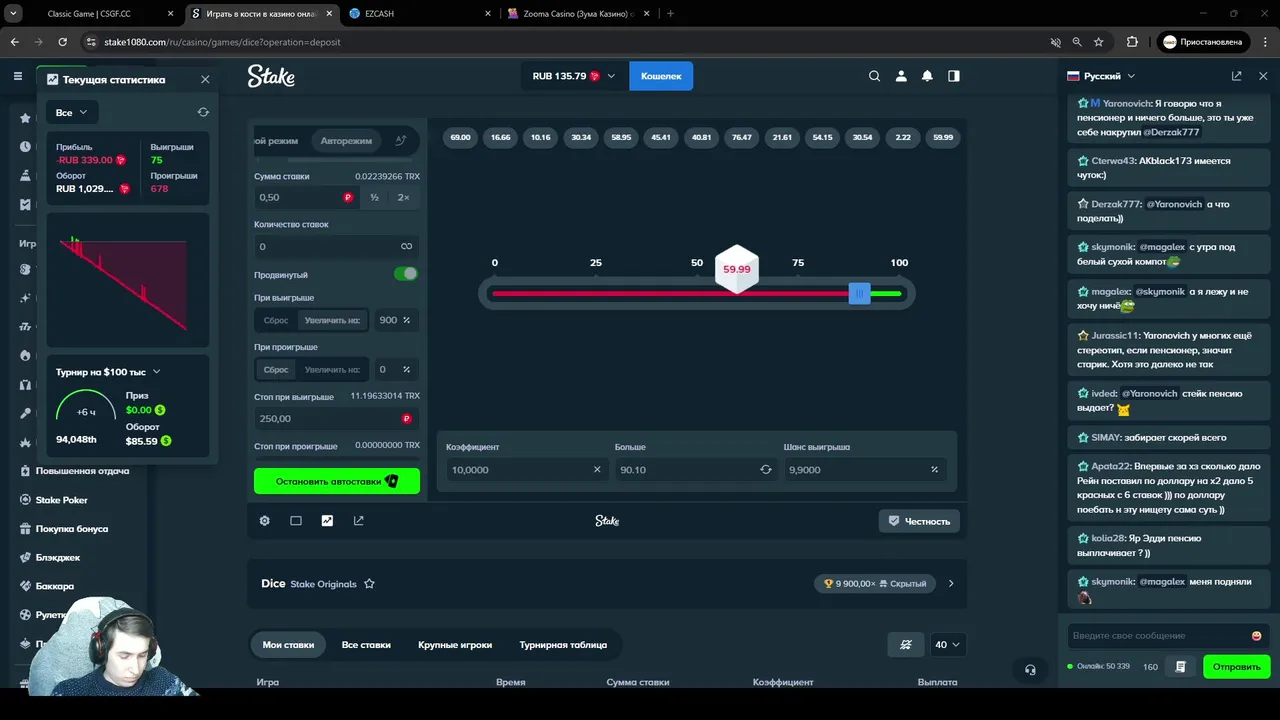Expand the Турнир на $100 тыс selector
The image size is (1280, 720).
108,372
